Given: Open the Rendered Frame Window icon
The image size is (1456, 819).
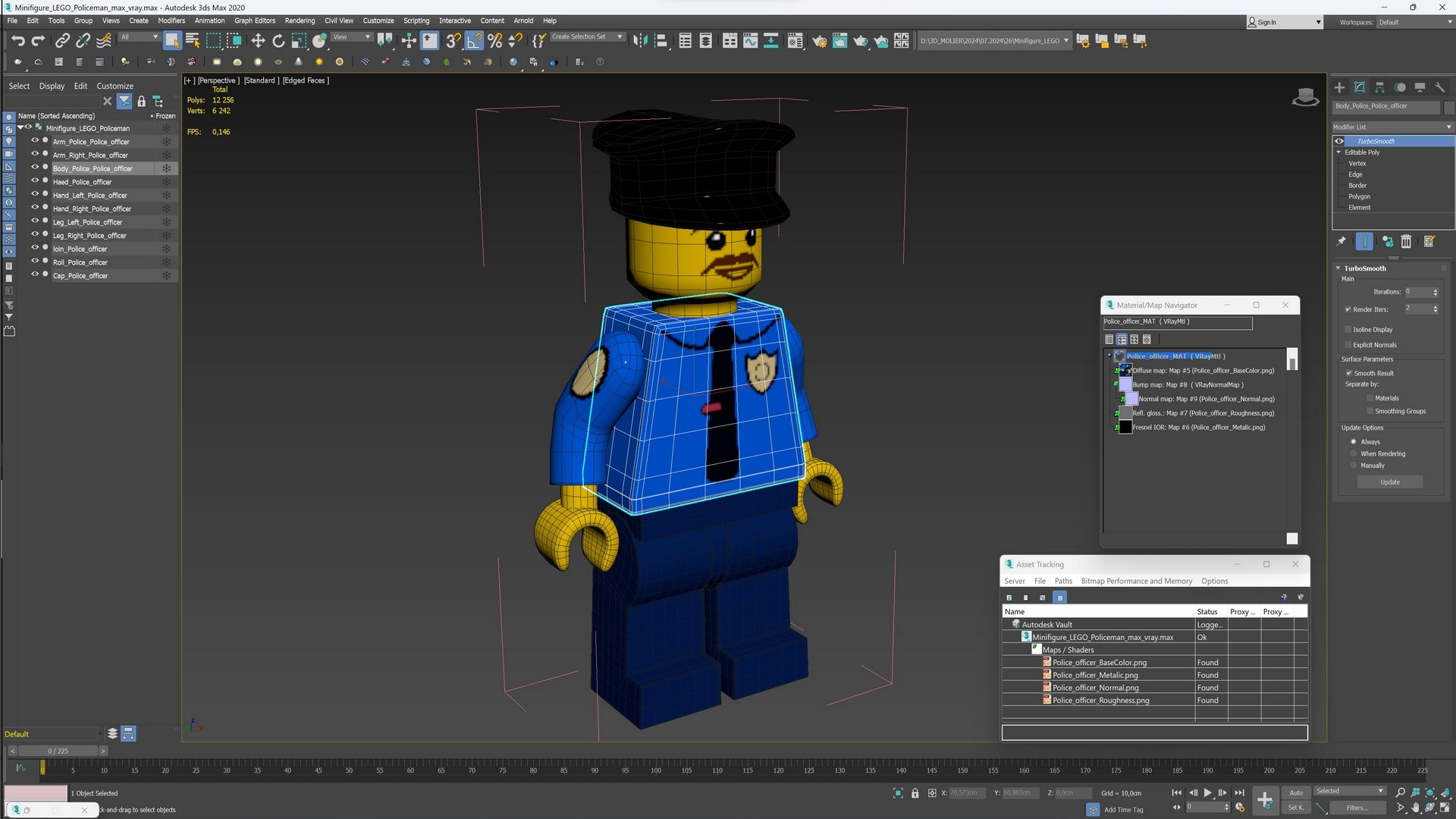Looking at the screenshot, I should pos(840,41).
